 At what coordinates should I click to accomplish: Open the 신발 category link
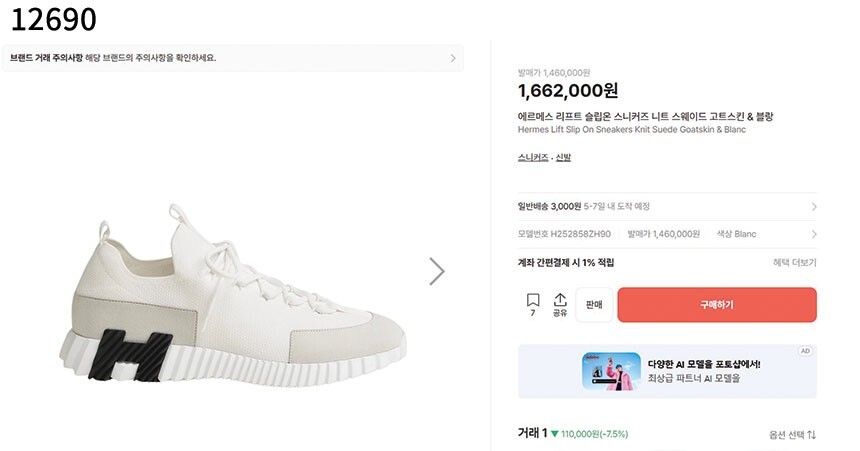tap(563, 157)
